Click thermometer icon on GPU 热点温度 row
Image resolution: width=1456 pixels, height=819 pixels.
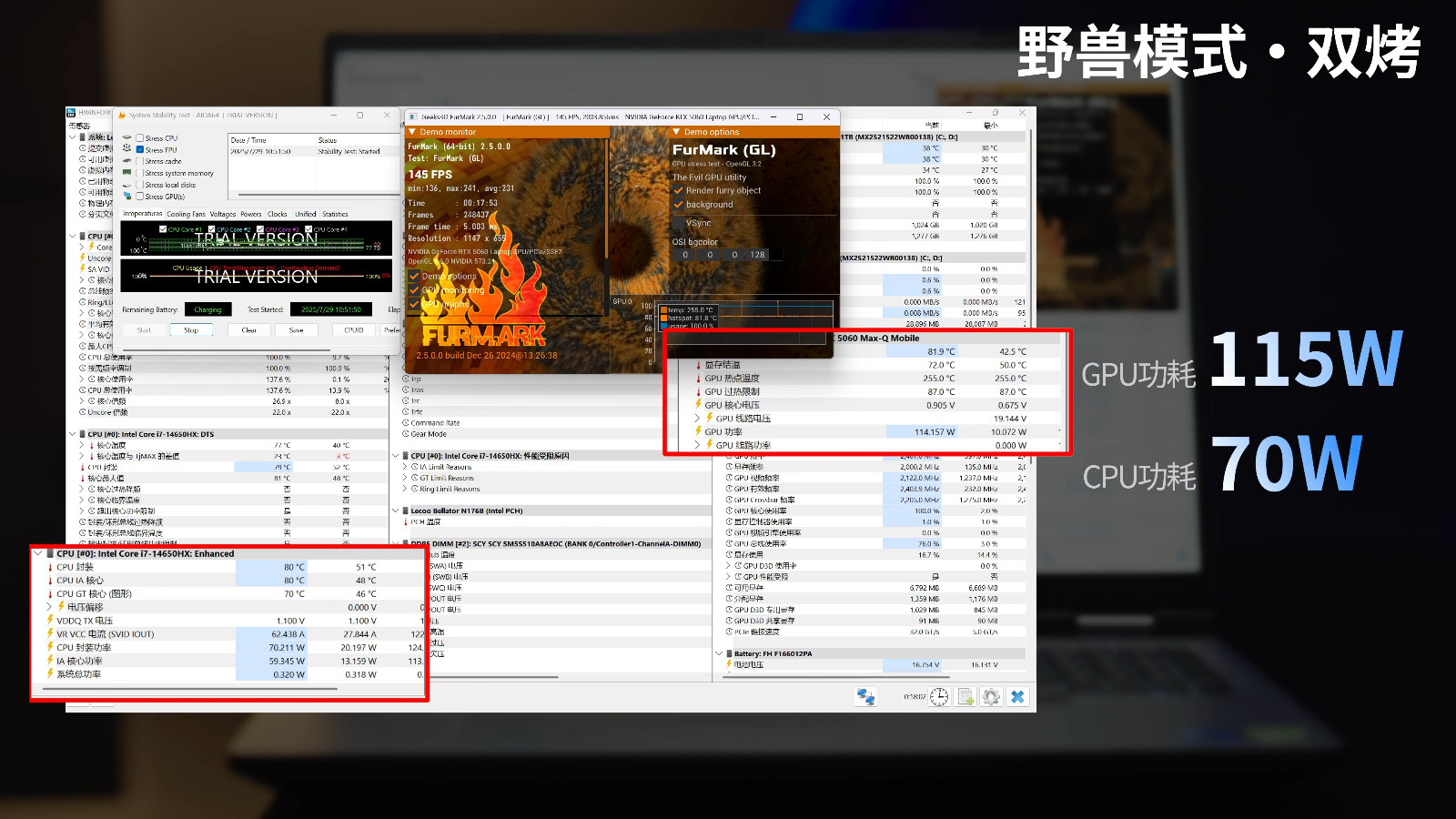click(x=698, y=379)
